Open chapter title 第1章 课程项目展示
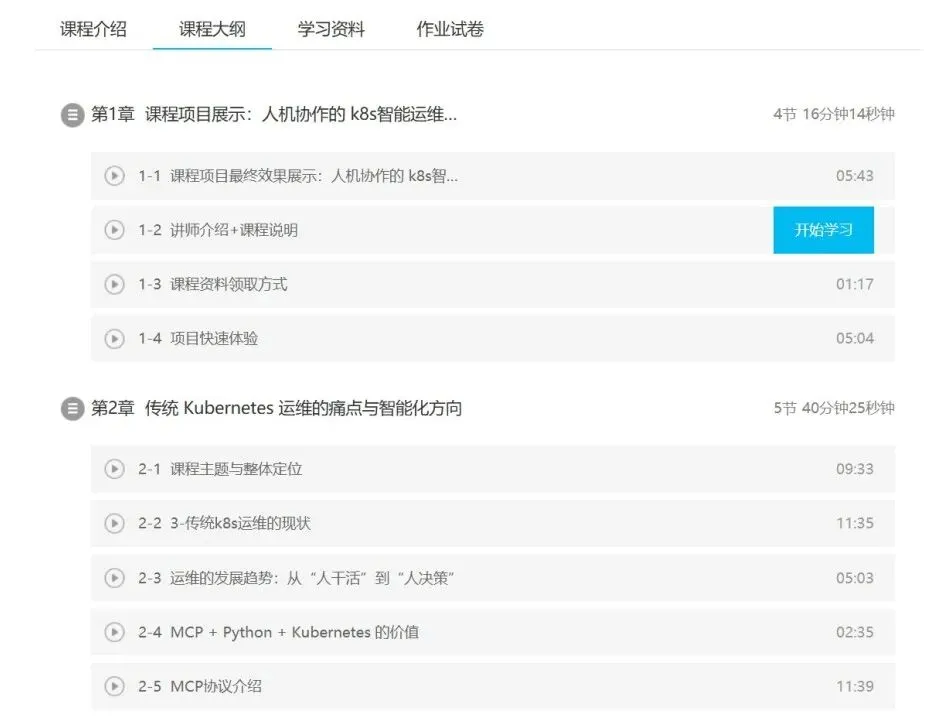929x721 pixels. (274, 114)
